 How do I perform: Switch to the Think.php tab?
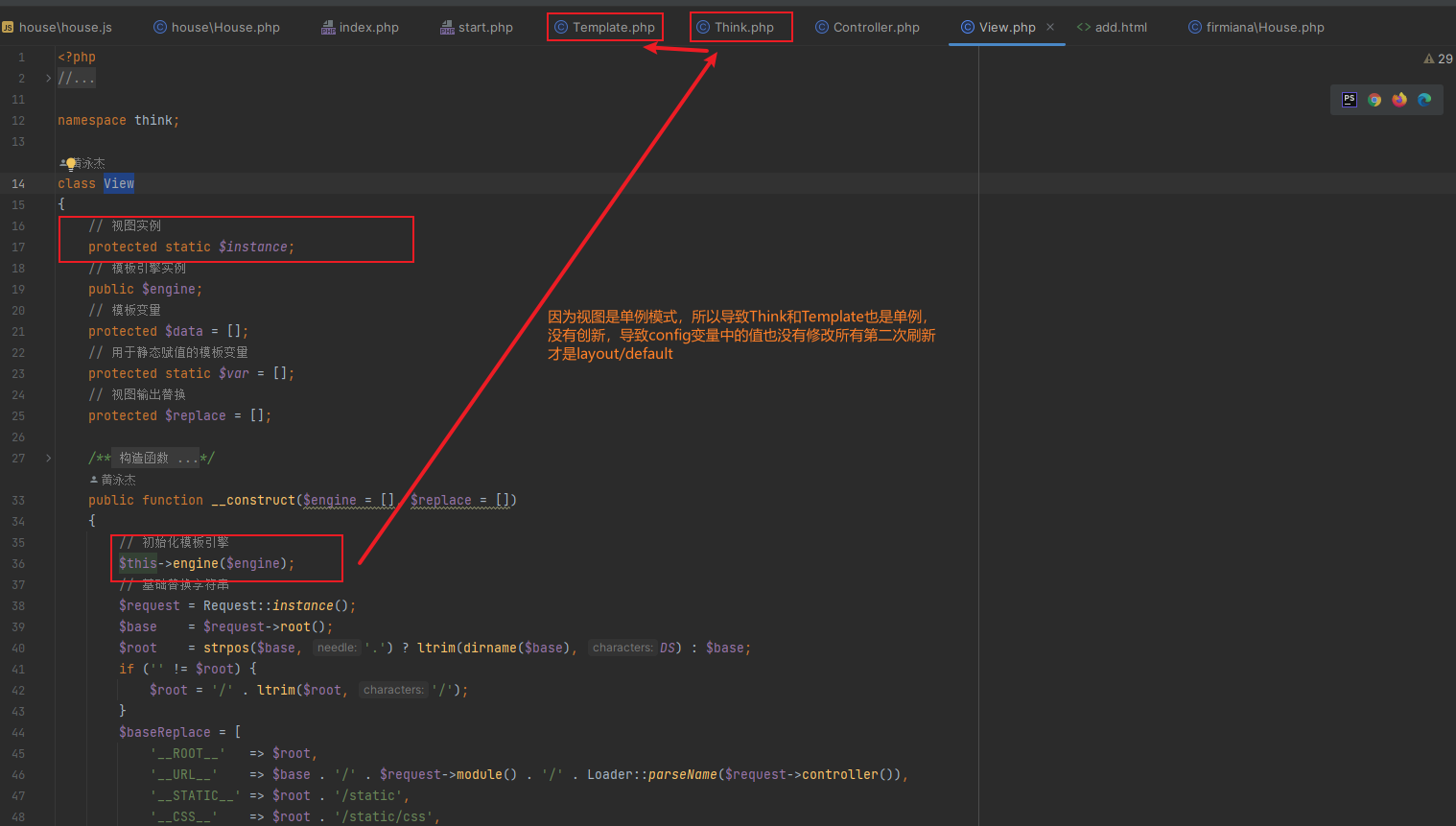(735, 27)
